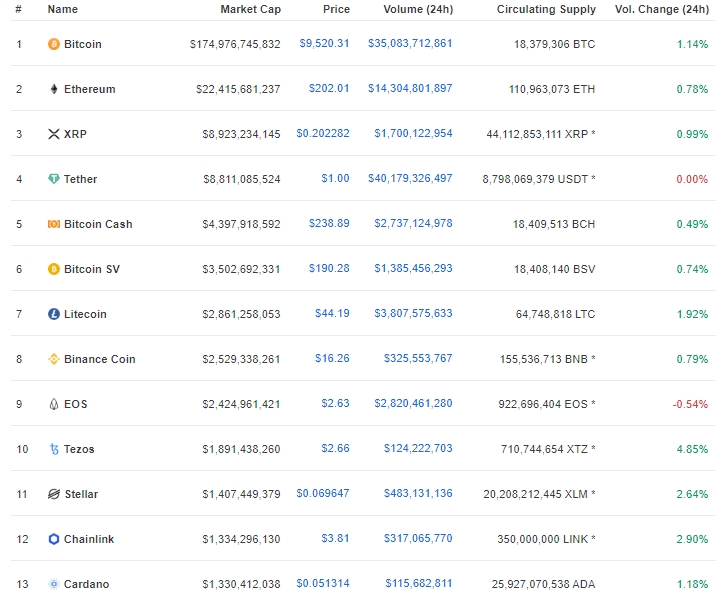716x595 pixels.
Task: Click Litecoin price $44.19
Action: [x=332, y=313]
